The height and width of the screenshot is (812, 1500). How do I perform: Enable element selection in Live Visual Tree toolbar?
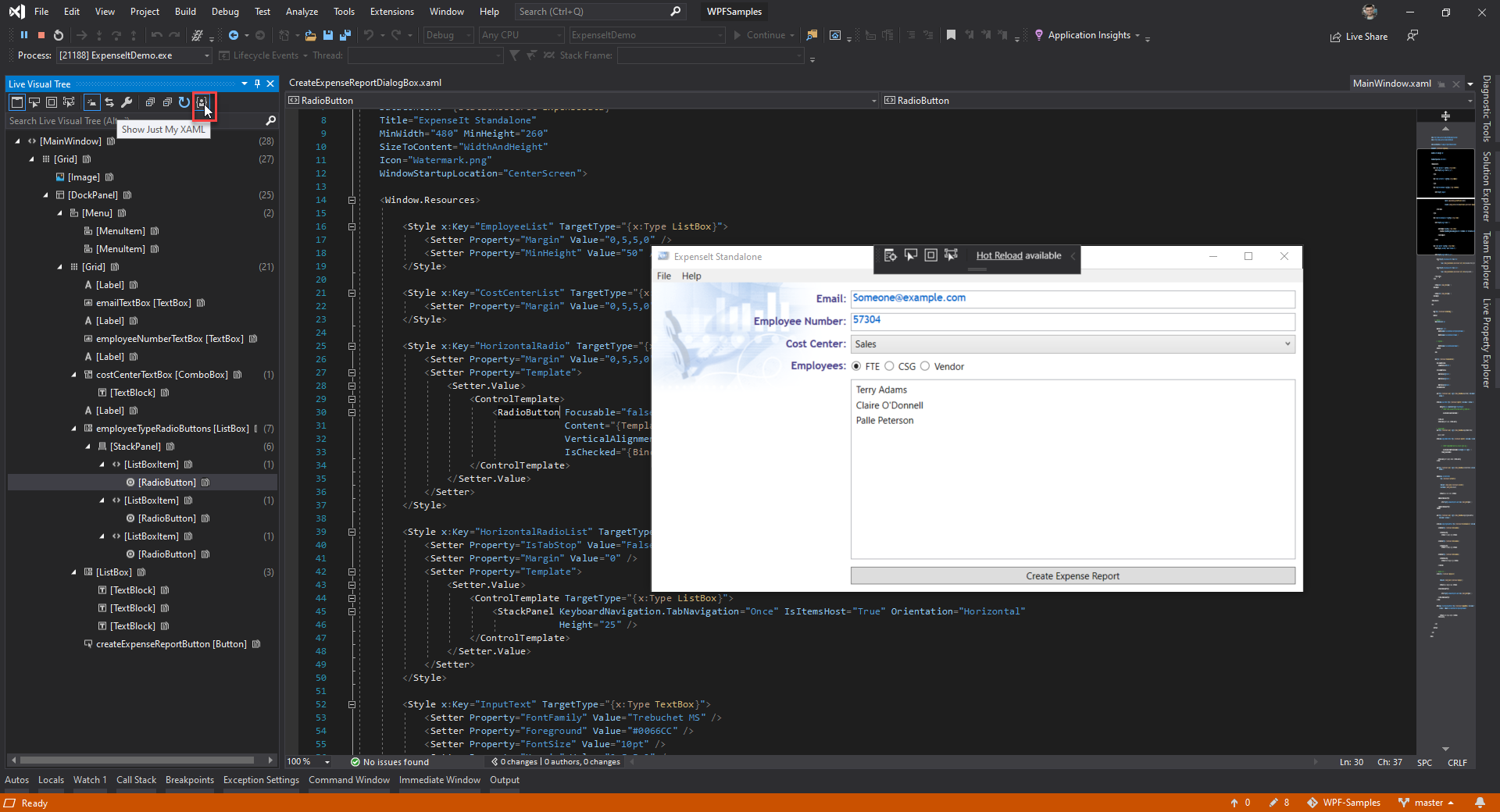[x=34, y=102]
